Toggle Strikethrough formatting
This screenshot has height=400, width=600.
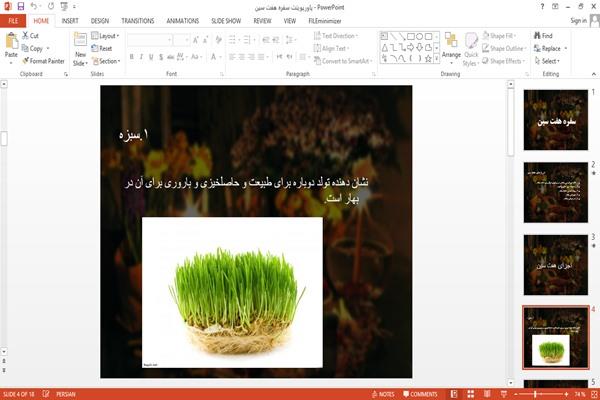171,57
